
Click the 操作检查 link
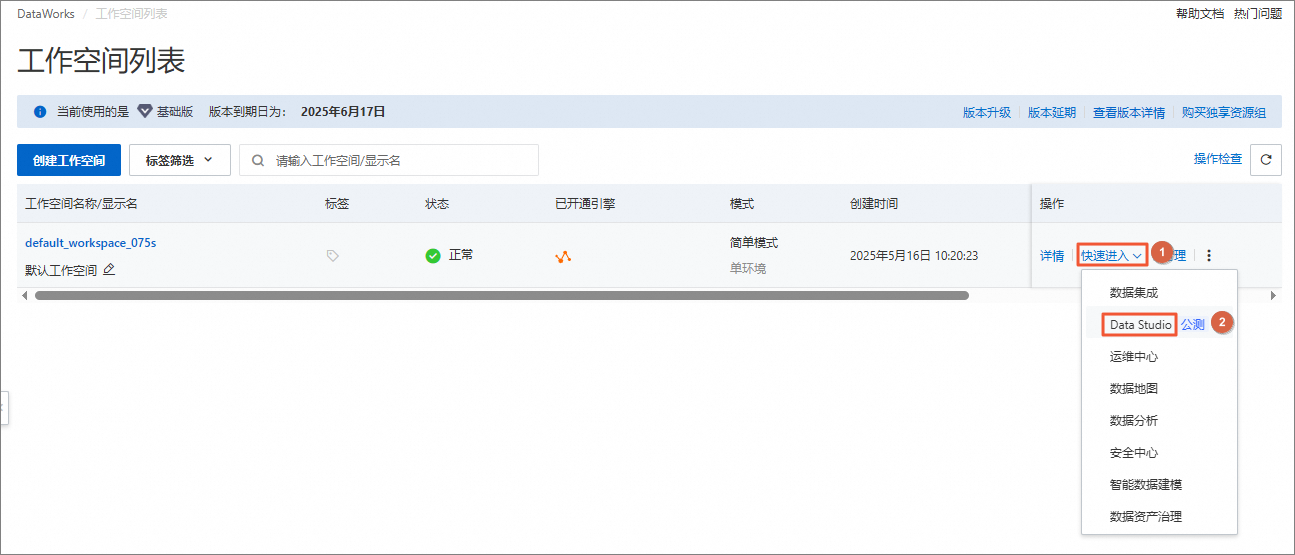1218,159
